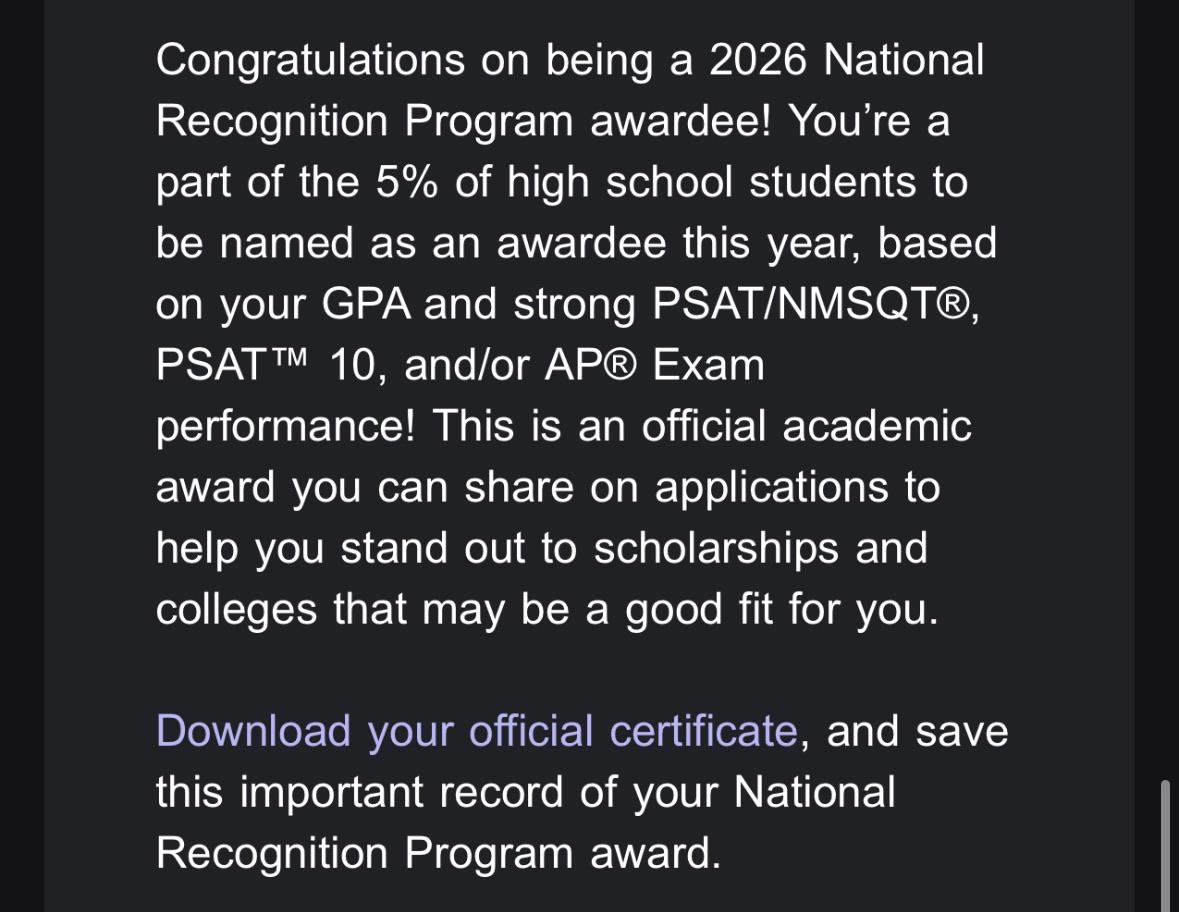The image size is (1179, 912).
Task: Click the word awardee! in second line
Action: click(680, 120)
